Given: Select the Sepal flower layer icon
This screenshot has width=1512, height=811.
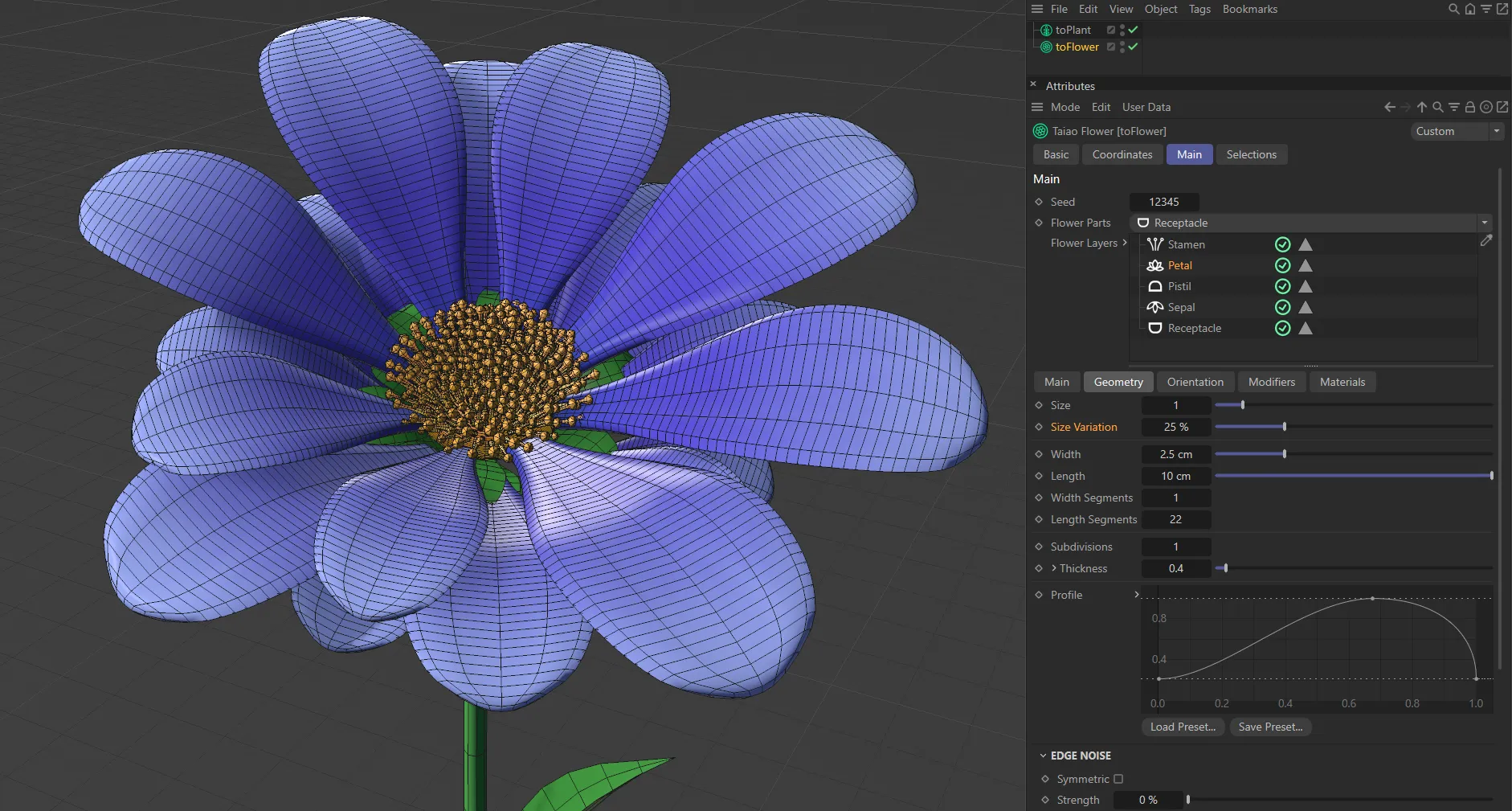Looking at the screenshot, I should 1155,307.
